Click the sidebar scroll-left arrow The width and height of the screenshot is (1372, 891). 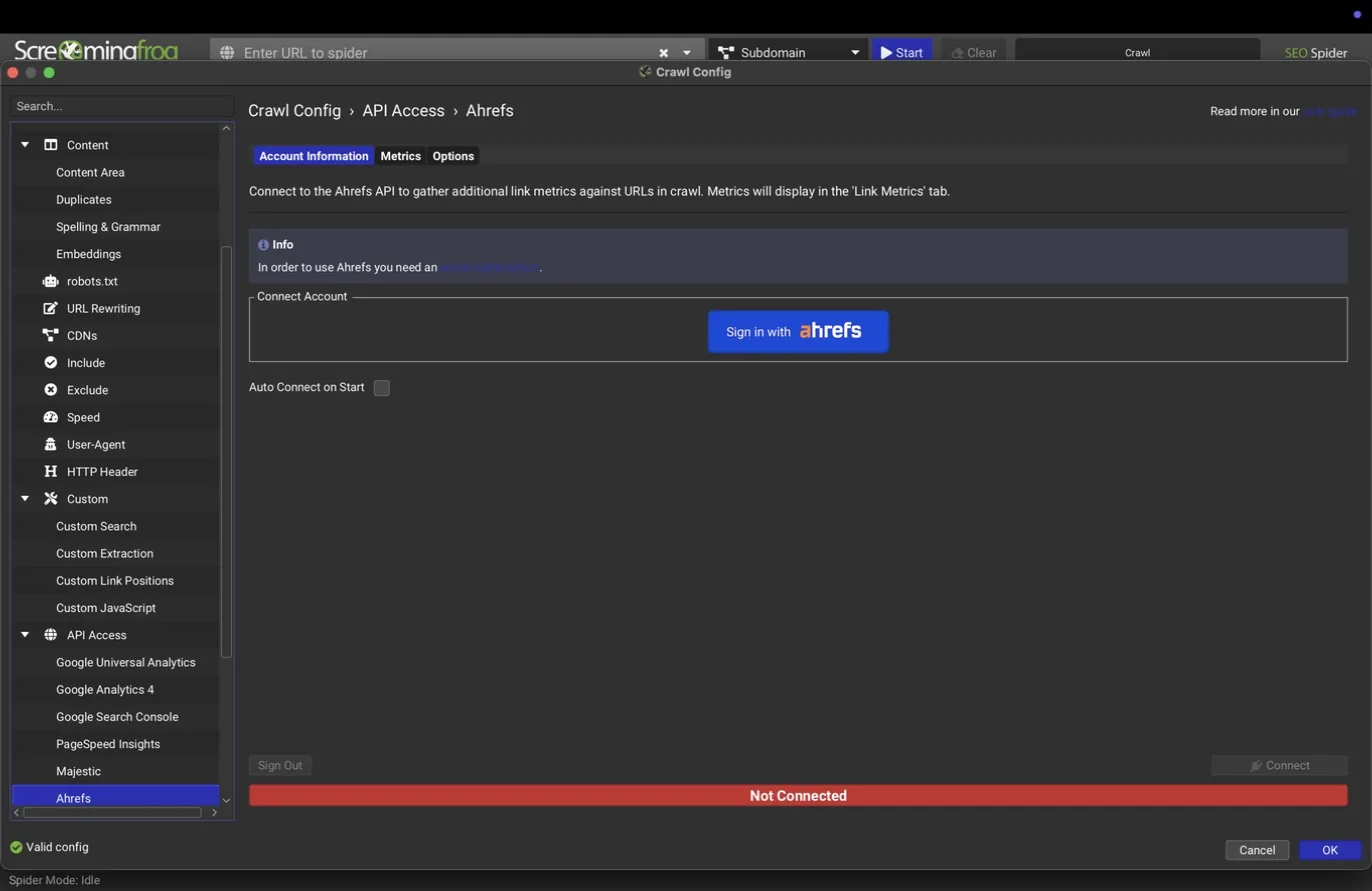click(x=17, y=813)
